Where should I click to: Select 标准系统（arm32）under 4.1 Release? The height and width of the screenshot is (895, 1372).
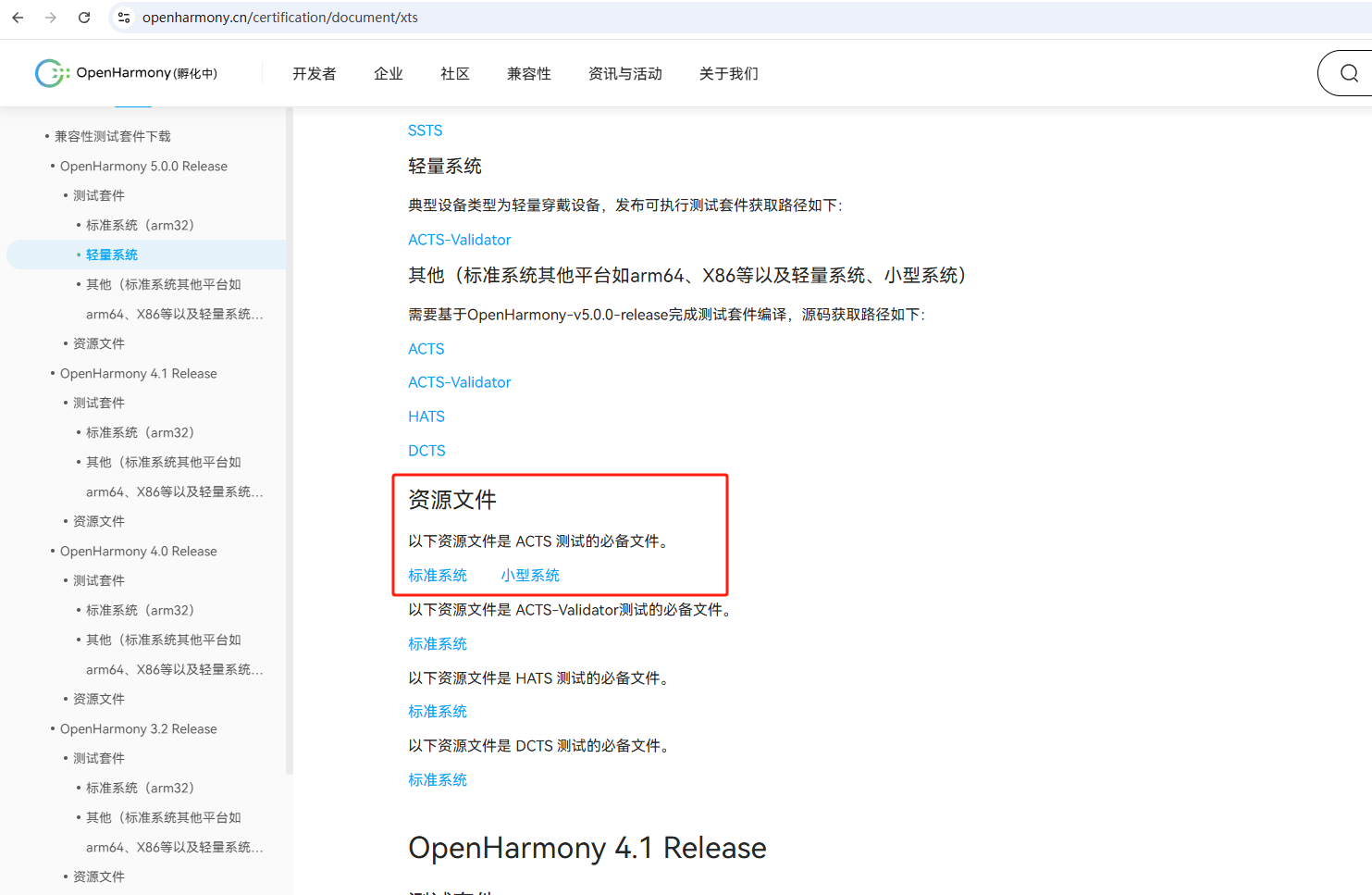(140, 432)
